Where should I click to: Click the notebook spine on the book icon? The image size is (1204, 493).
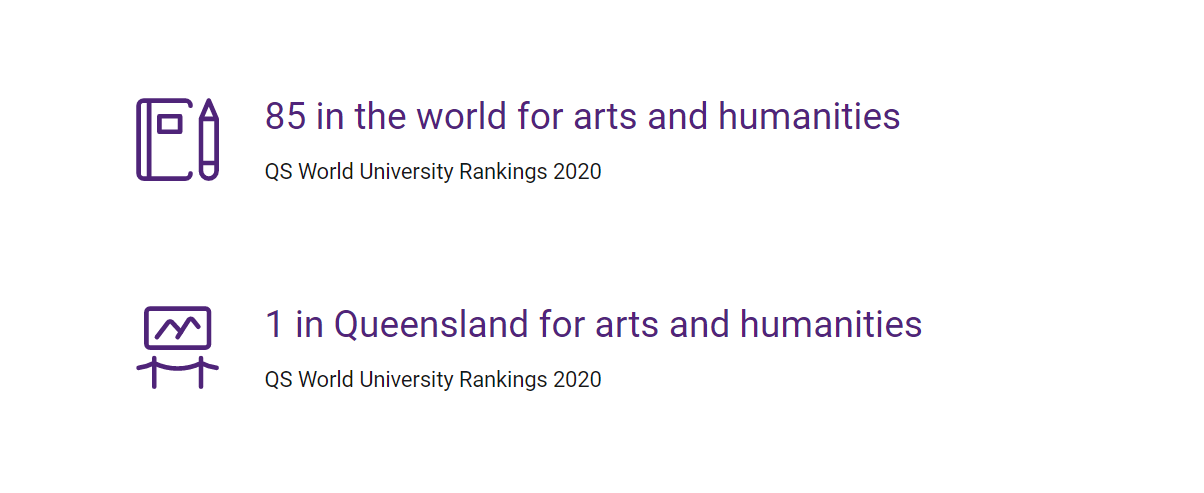[x=143, y=139]
